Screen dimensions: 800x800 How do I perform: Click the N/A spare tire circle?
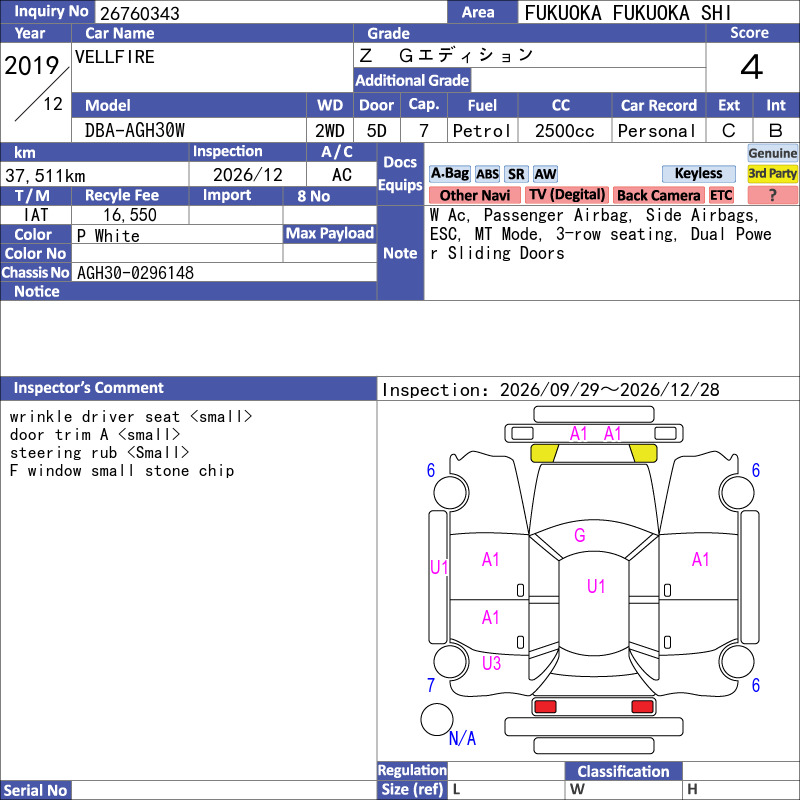pos(437,719)
